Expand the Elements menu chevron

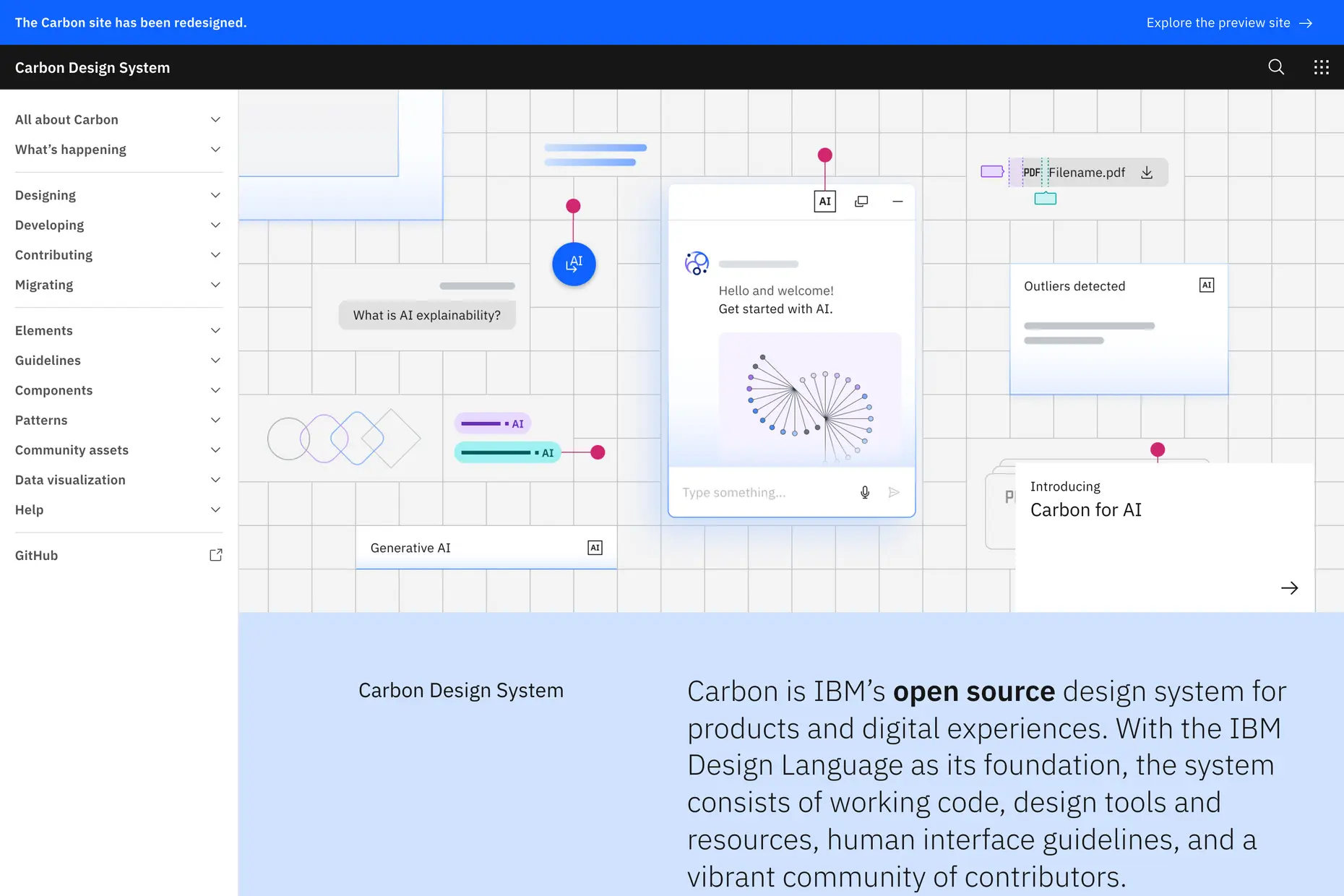tap(215, 330)
